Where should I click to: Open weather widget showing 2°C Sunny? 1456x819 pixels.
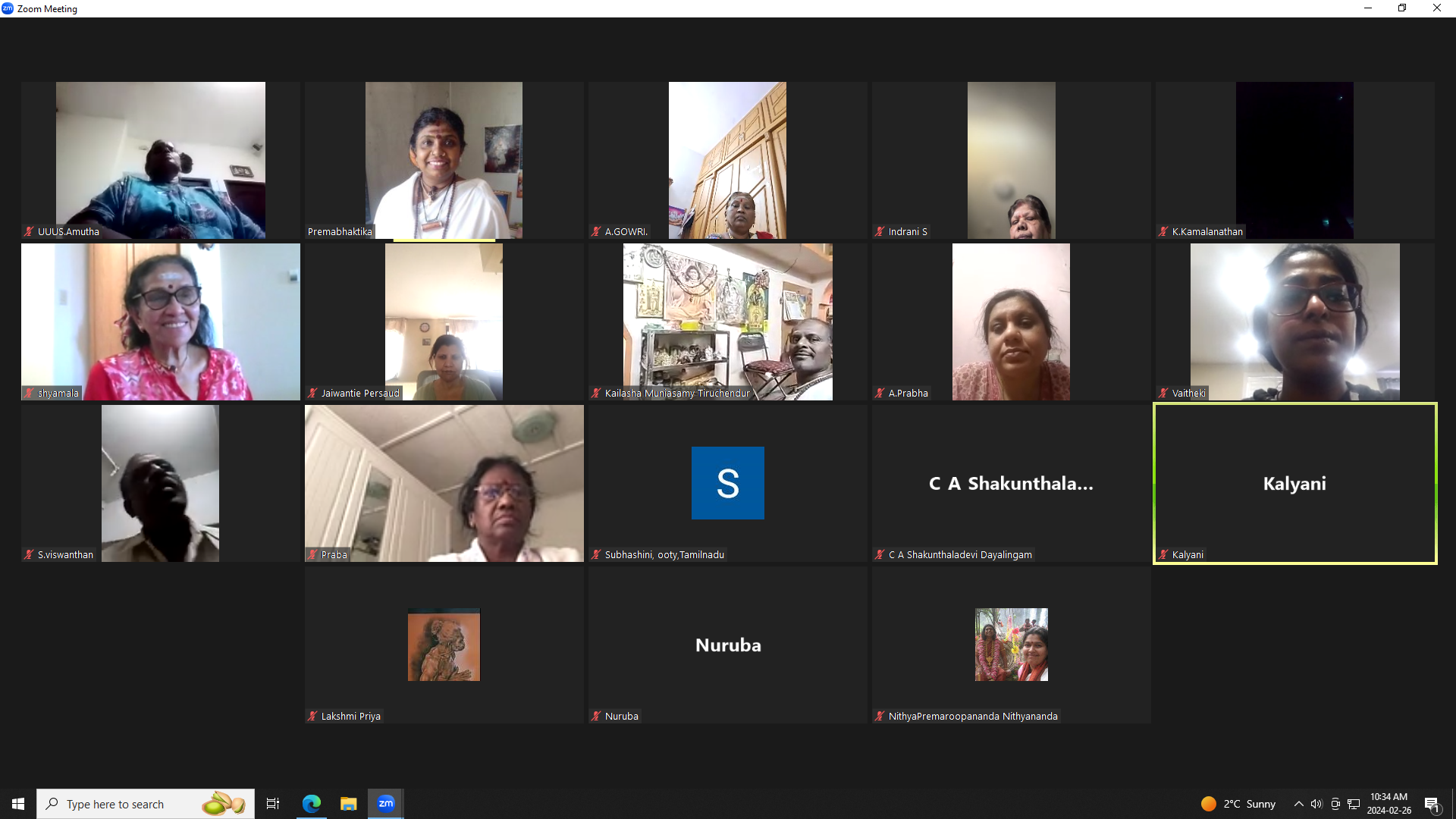pos(1238,804)
